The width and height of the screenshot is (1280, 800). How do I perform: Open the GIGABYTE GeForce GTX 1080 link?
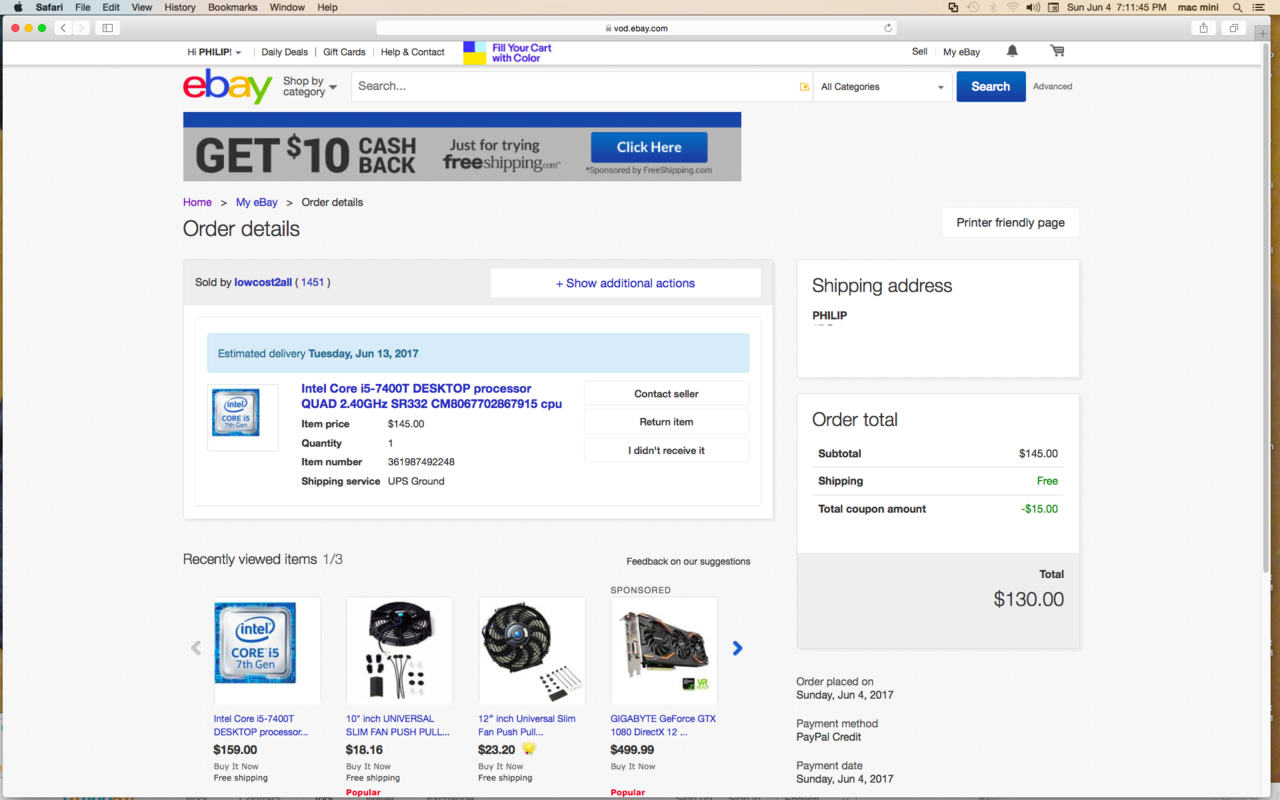(663, 725)
